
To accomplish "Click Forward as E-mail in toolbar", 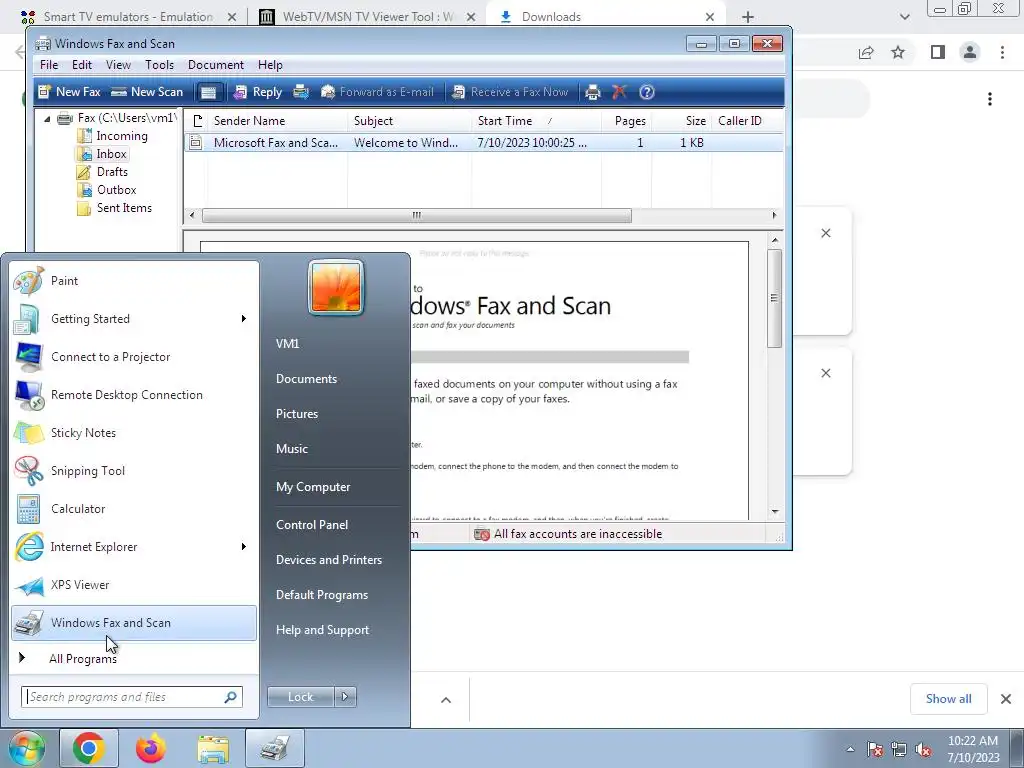I will tap(377, 92).
